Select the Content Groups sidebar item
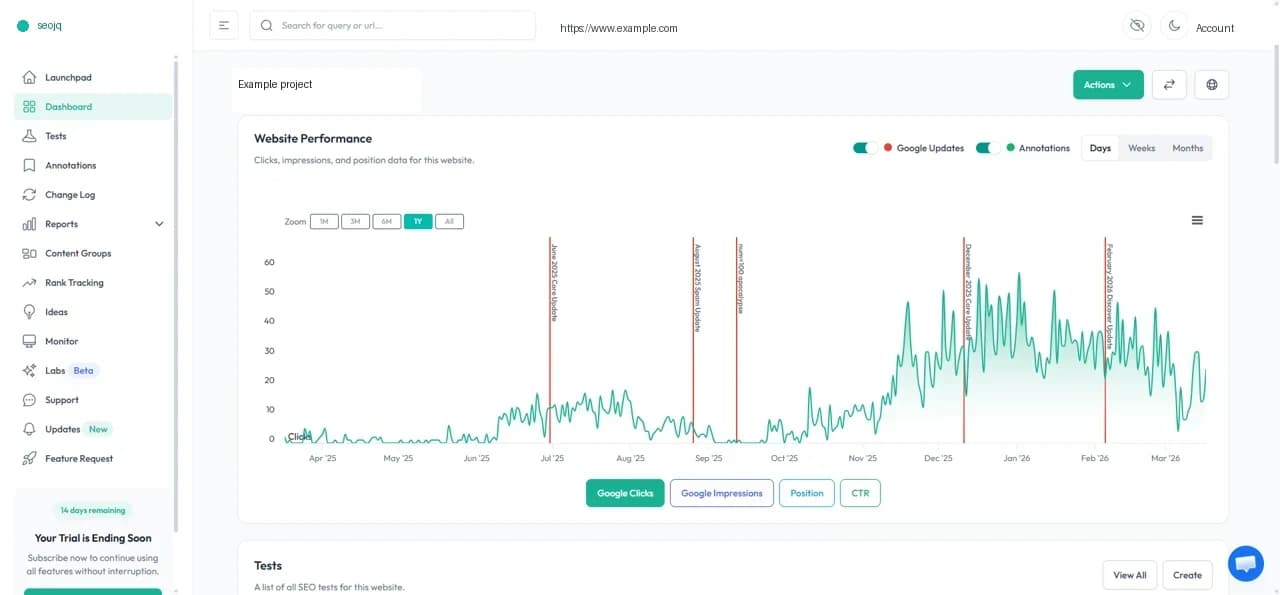 79,253
